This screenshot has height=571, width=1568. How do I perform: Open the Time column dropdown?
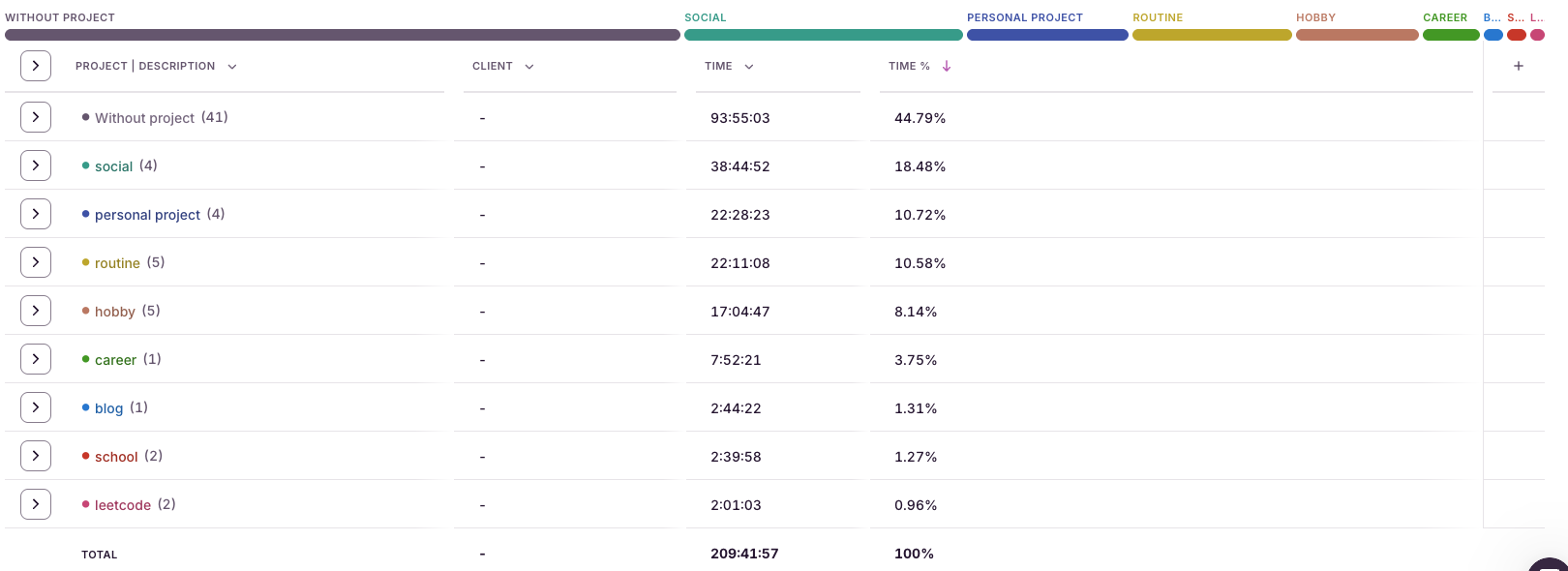click(x=749, y=67)
